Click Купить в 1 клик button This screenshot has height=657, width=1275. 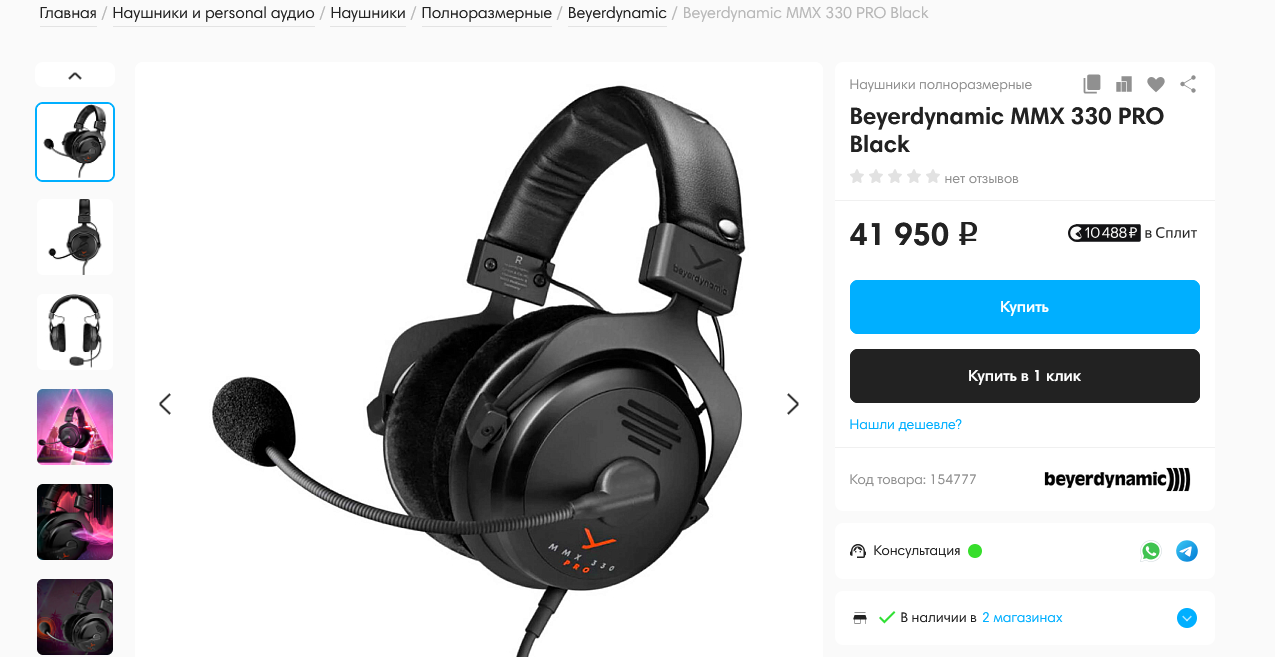point(1024,376)
